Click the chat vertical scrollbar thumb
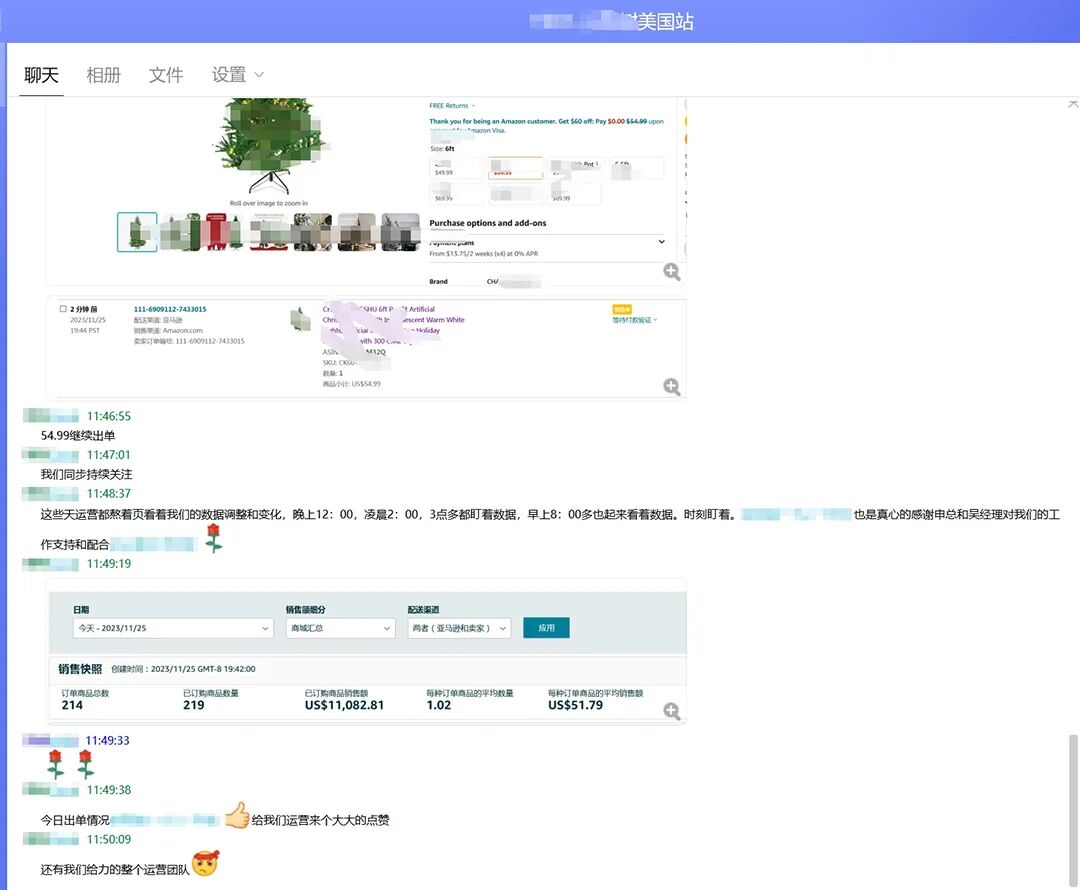Viewport: 1080px width, 890px height. 1073,811
